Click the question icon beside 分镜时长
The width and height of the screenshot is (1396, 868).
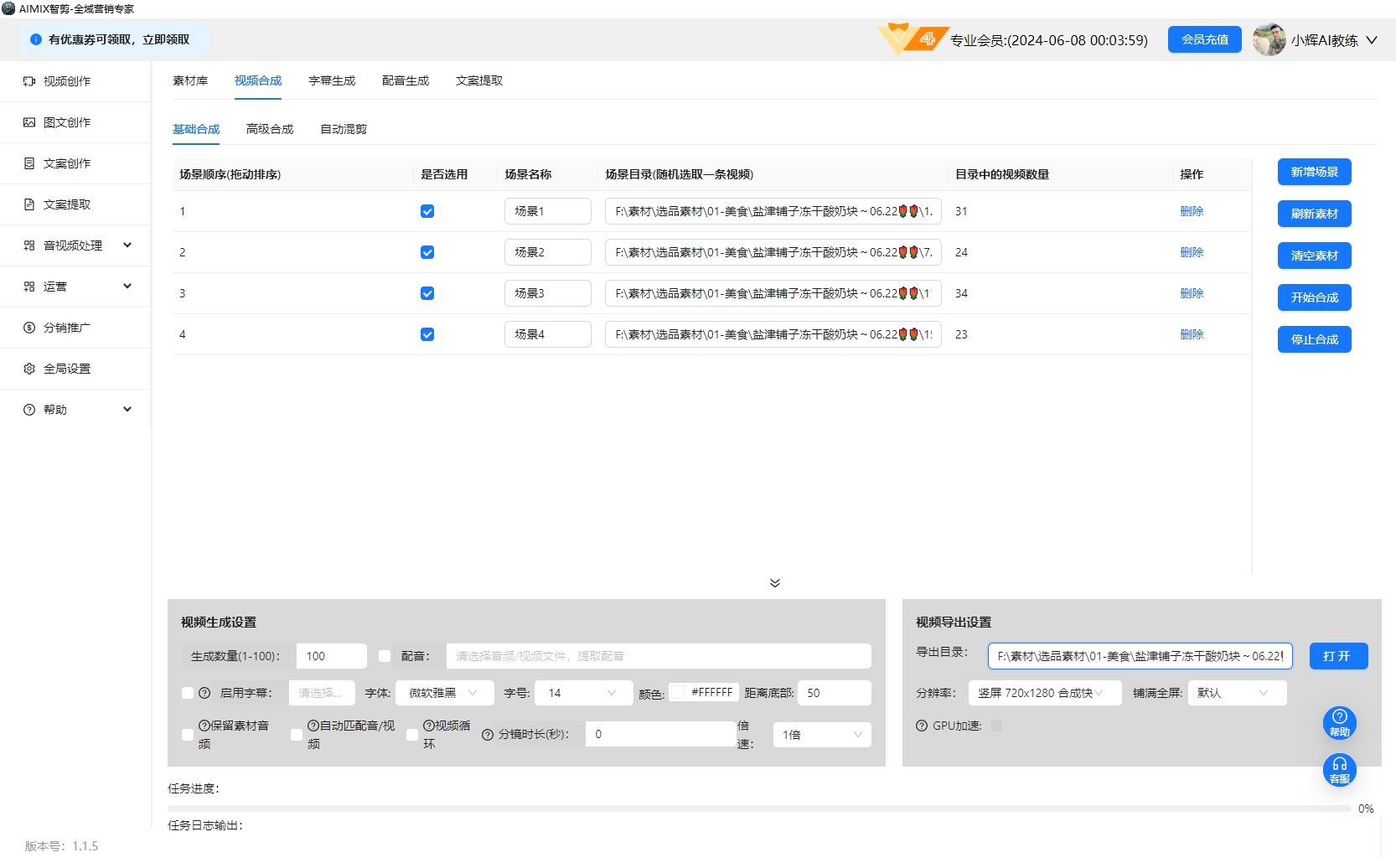[x=488, y=735]
